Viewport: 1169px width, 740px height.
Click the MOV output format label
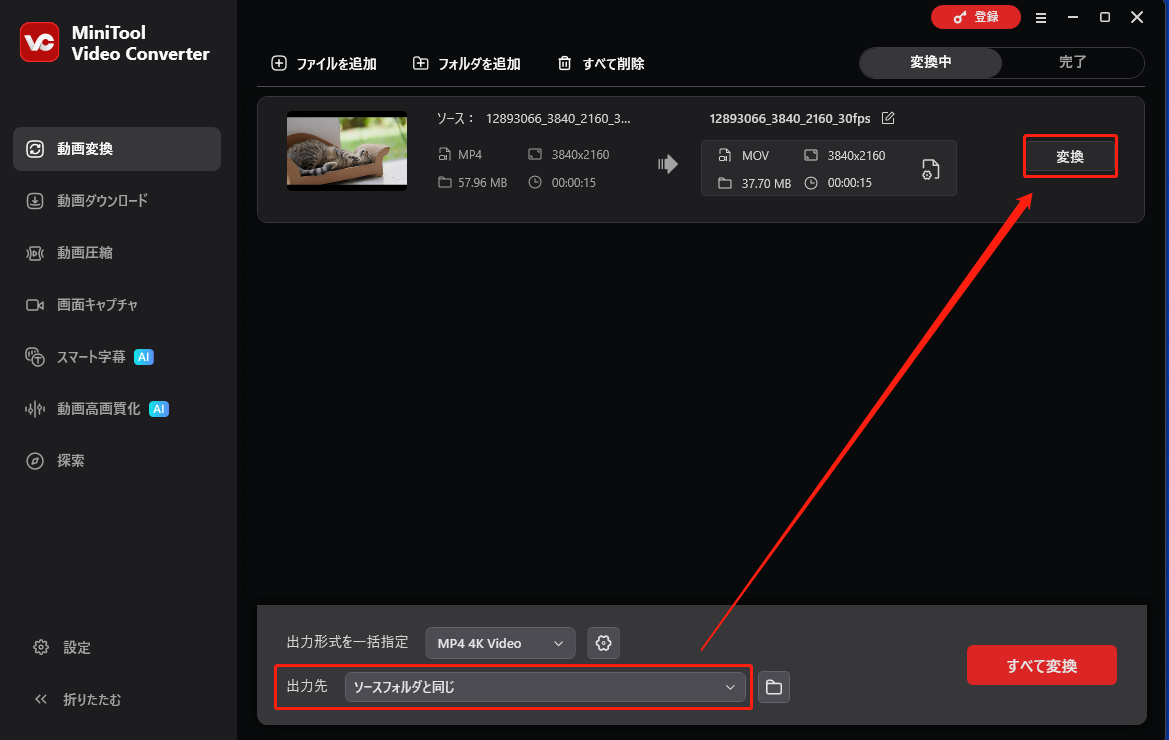[x=755, y=156]
